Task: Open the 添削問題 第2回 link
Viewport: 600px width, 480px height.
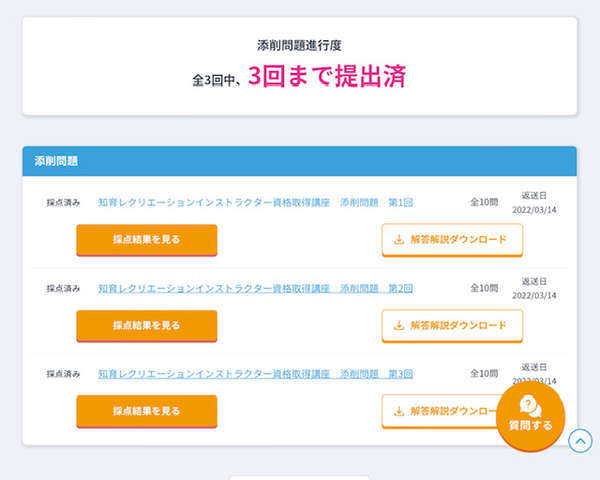Action: 255,288
